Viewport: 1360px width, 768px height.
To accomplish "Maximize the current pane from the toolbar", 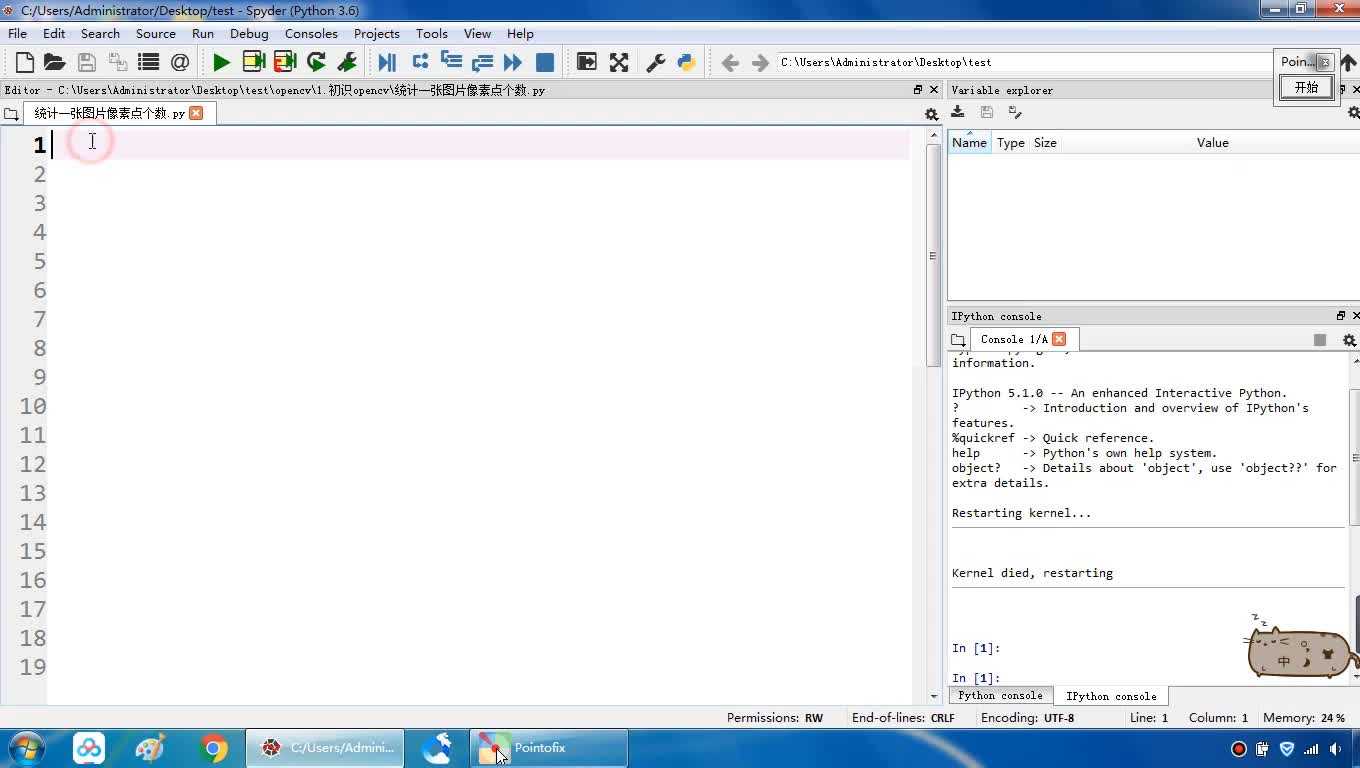I will click(x=587, y=62).
